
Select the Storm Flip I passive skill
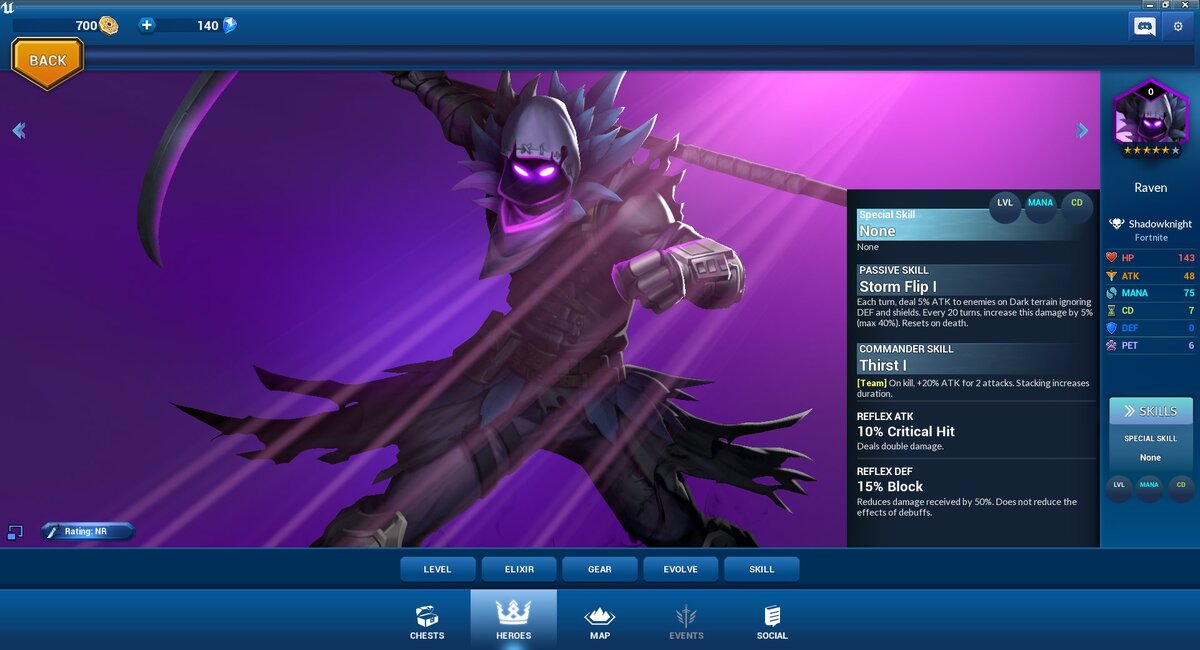[972, 296]
